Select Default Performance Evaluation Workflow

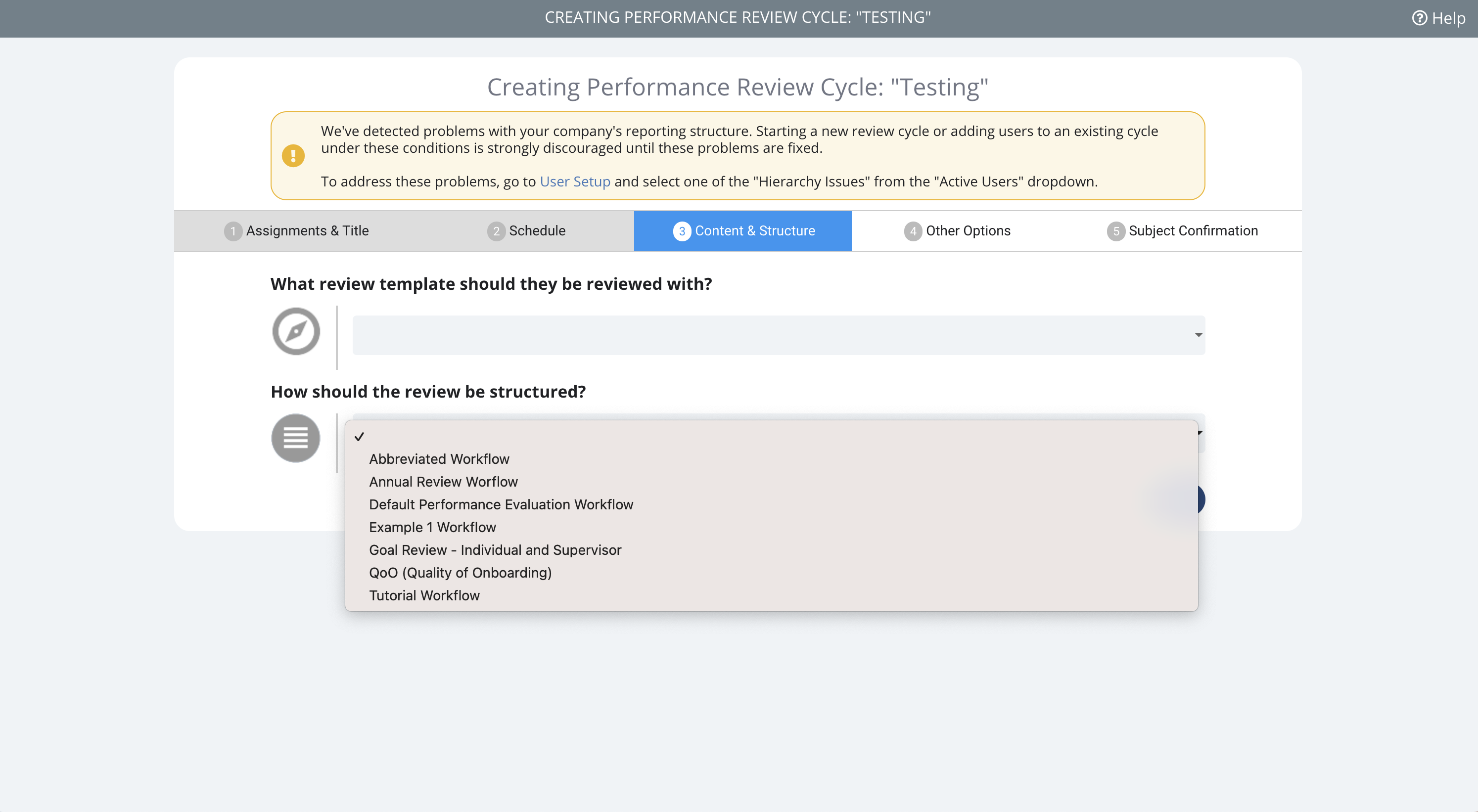(x=771, y=504)
